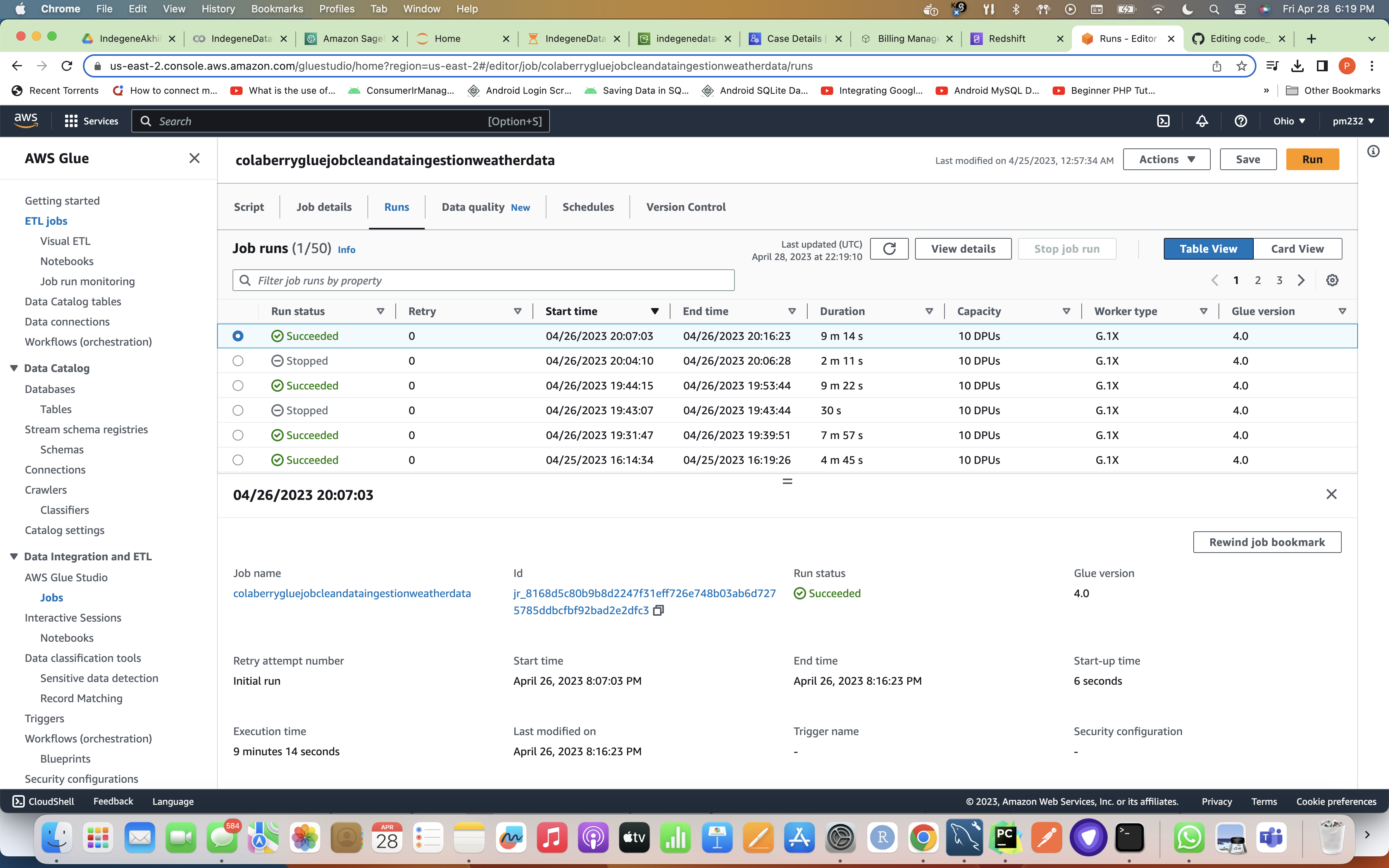Select the 20:04:10 Stopped run radio

[238, 360]
